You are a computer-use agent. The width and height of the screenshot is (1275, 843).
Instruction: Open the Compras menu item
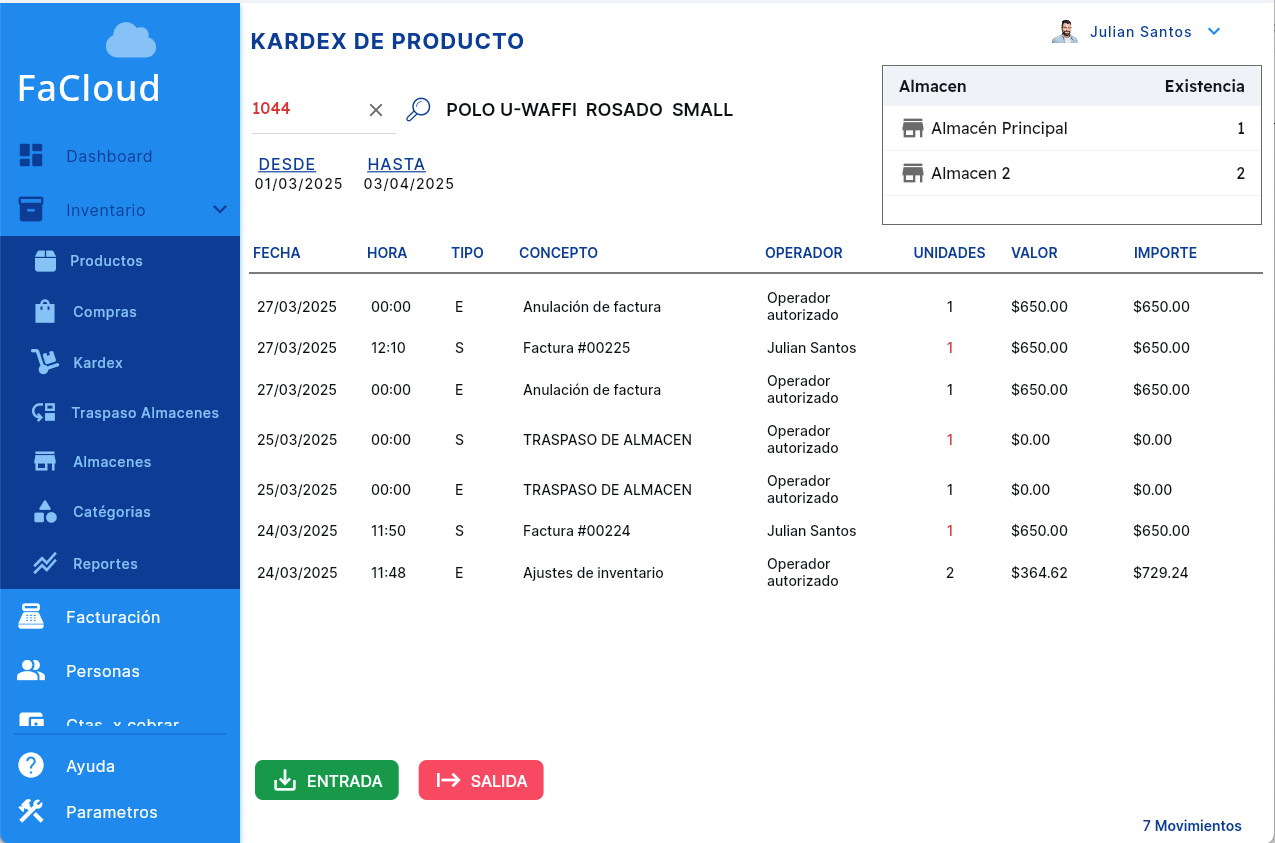104,312
